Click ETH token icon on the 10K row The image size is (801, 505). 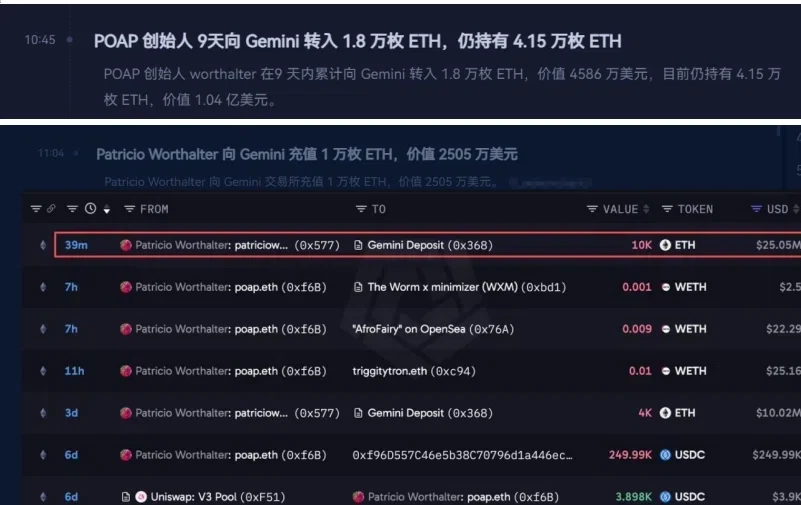[665, 245]
